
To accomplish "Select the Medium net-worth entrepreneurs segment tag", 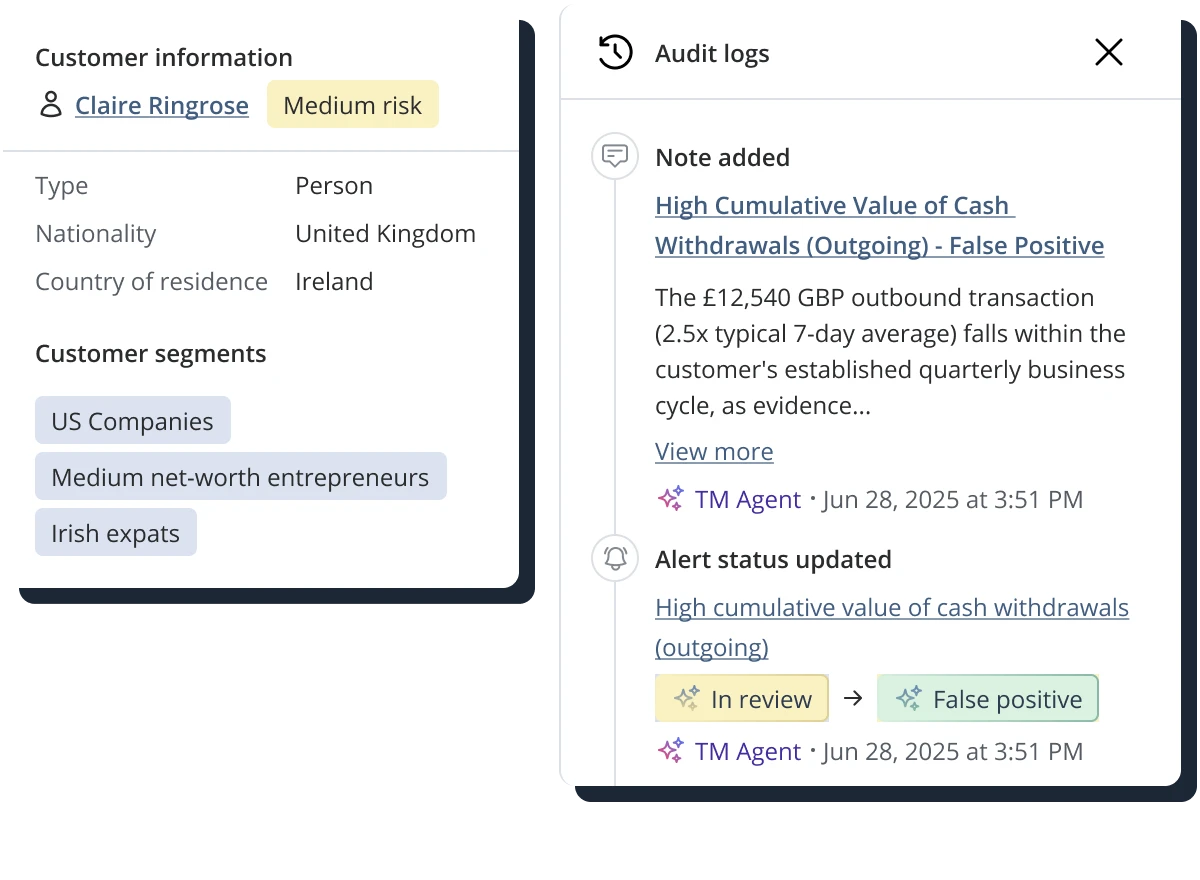I will click(240, 477).
